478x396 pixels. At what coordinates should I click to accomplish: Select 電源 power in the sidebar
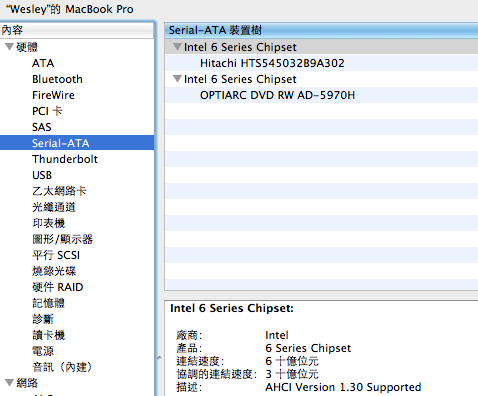click(43, 351)
